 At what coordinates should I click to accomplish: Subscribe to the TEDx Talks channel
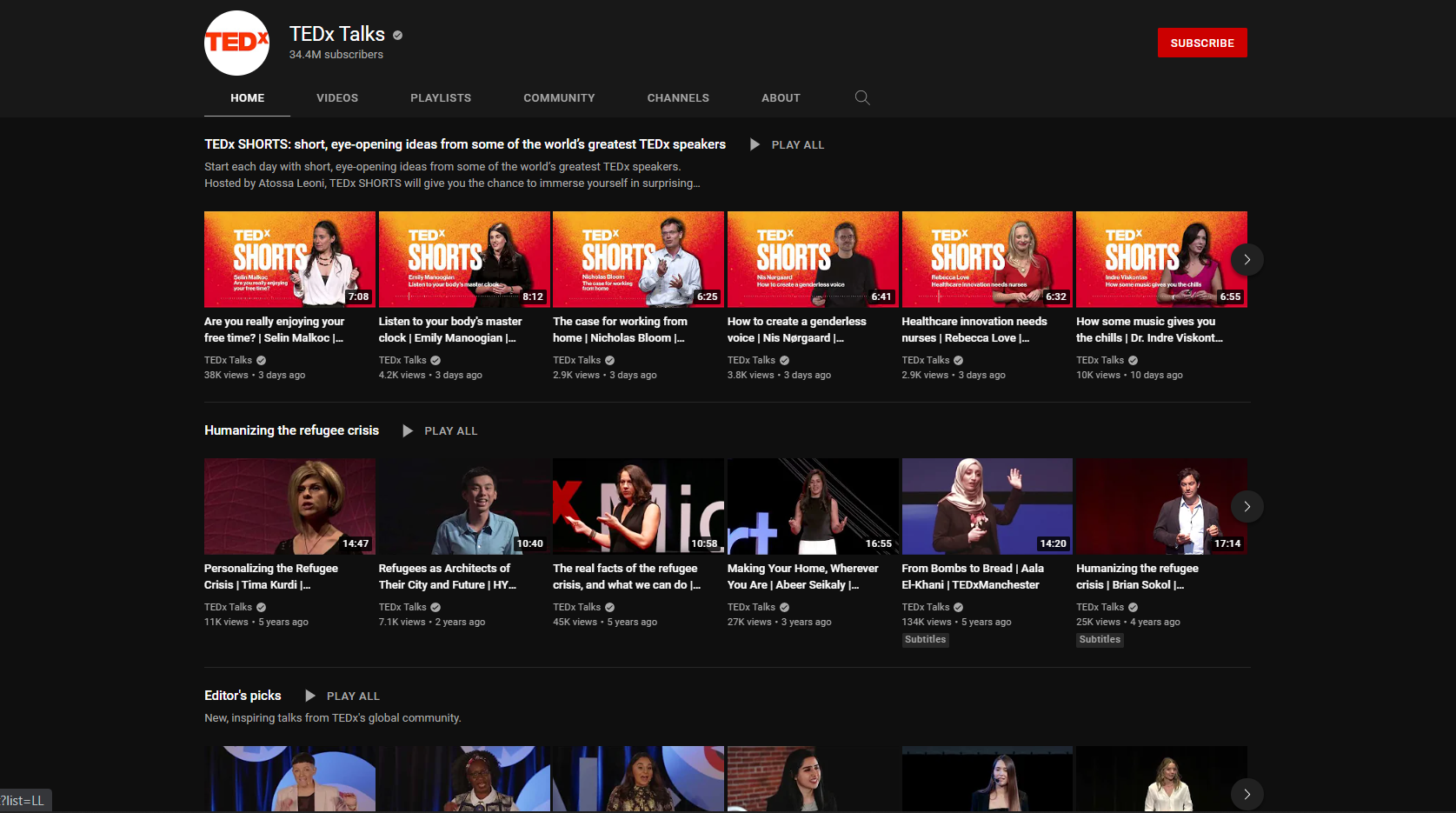(1202, 43)
